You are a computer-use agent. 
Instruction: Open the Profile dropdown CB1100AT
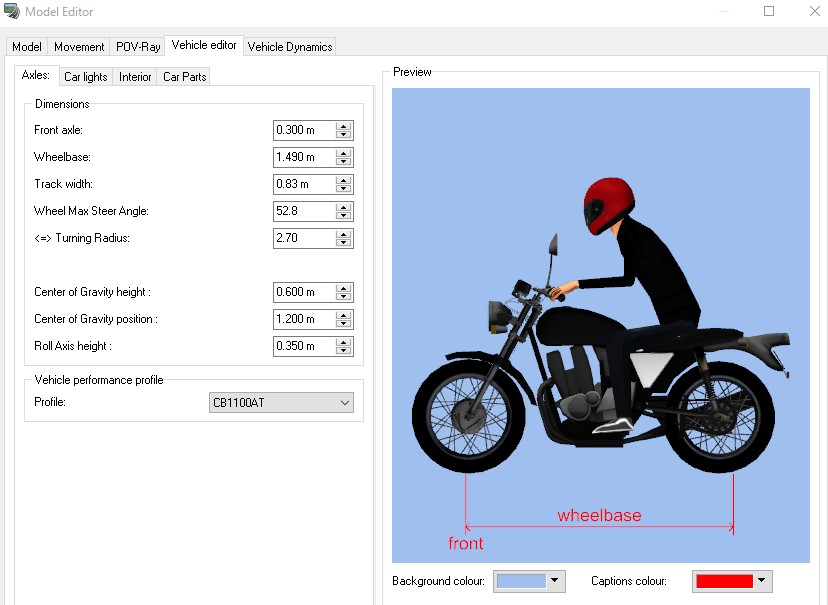[281, 403]
